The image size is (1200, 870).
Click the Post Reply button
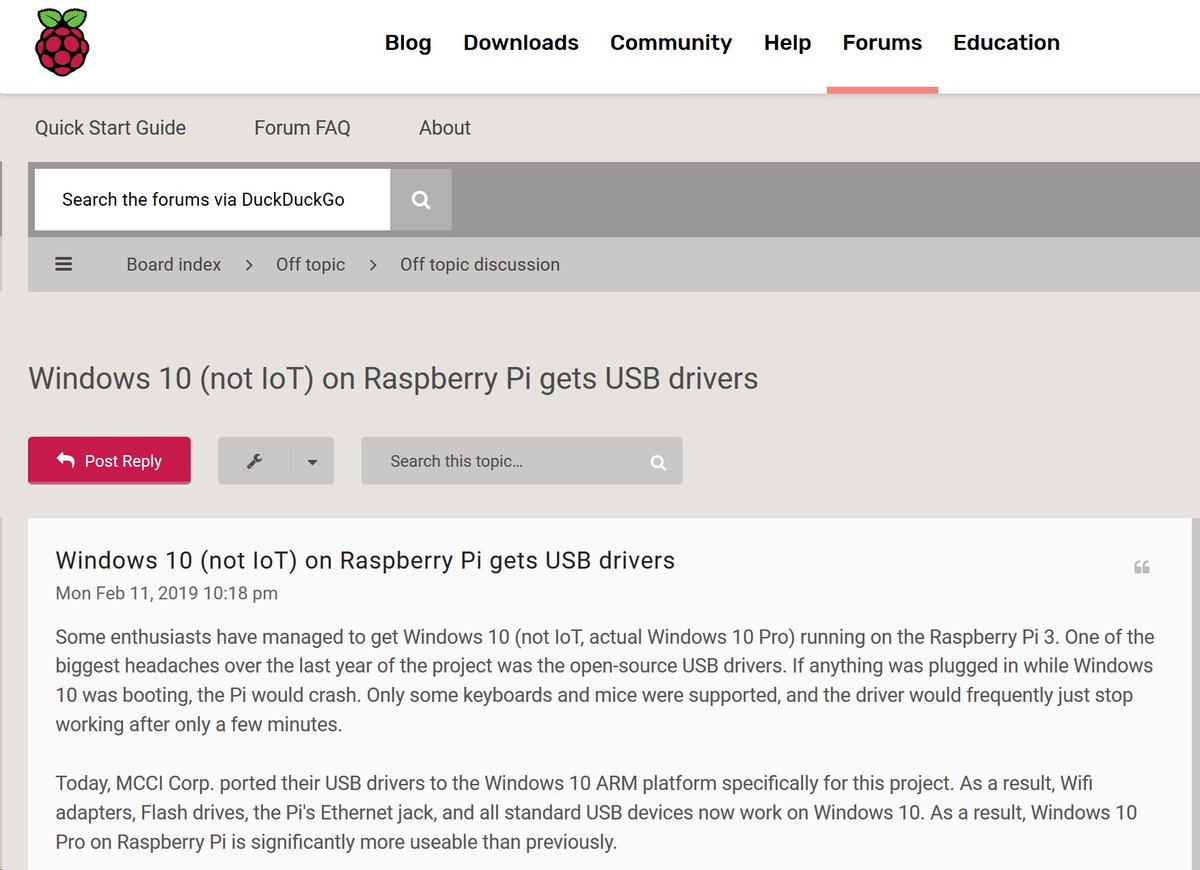[x=109, y=461]
